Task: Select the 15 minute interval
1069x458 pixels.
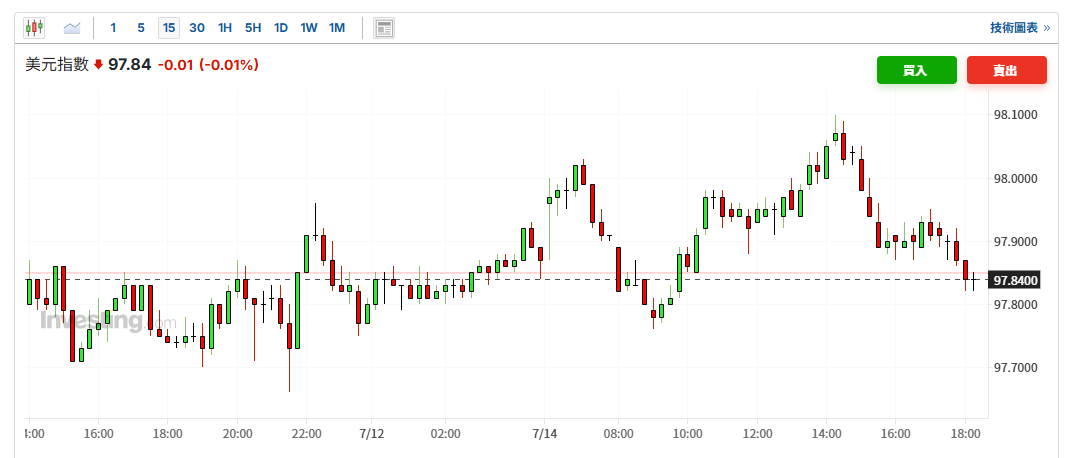Action: point(169,28)
